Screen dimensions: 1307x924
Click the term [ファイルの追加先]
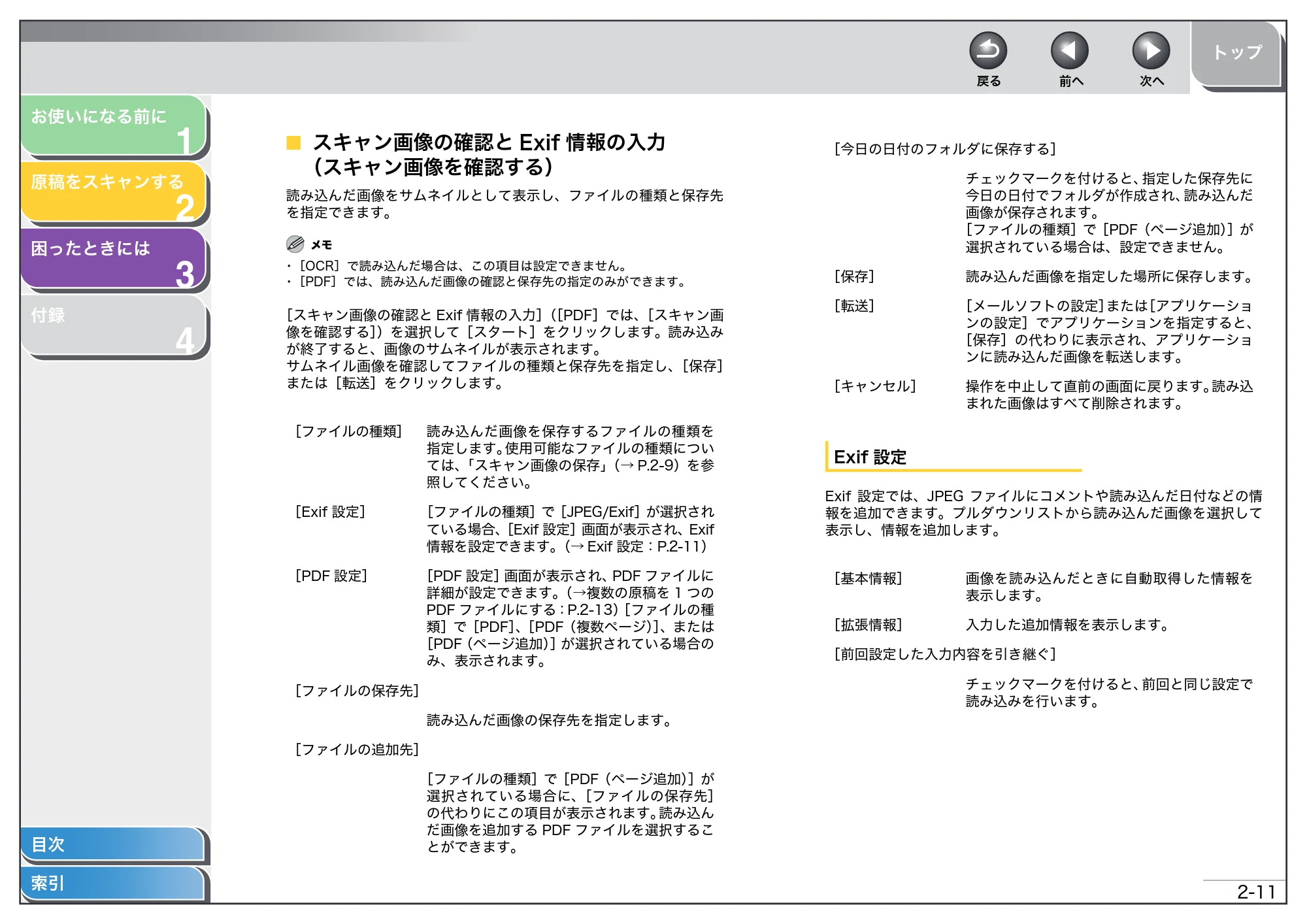(357, 750)
